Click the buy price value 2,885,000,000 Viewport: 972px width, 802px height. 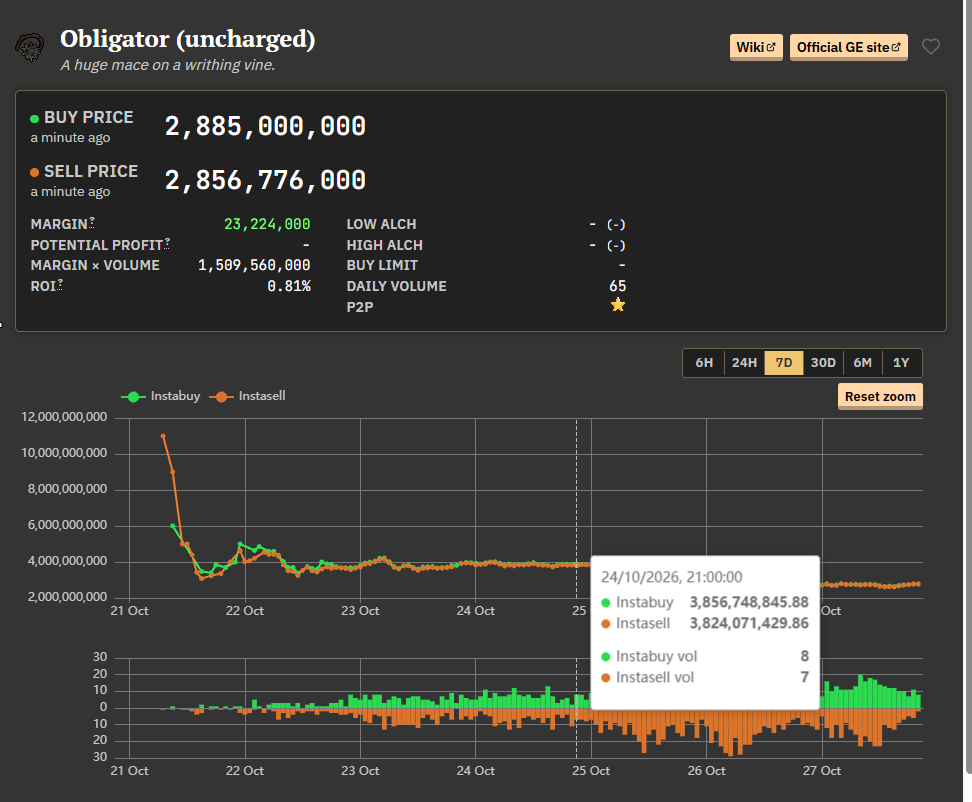[x=265, y=126]
